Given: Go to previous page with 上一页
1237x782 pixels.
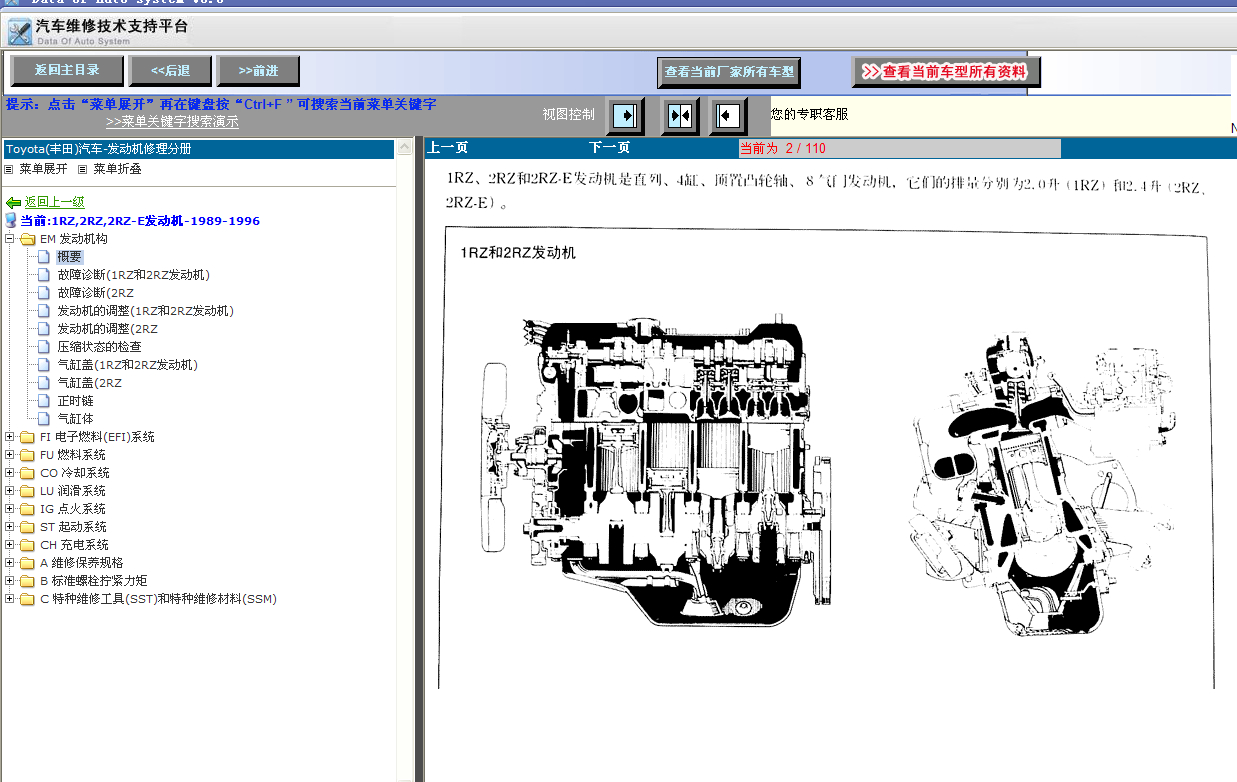Looking at the screenshot, I should click(x=448, y=148).
